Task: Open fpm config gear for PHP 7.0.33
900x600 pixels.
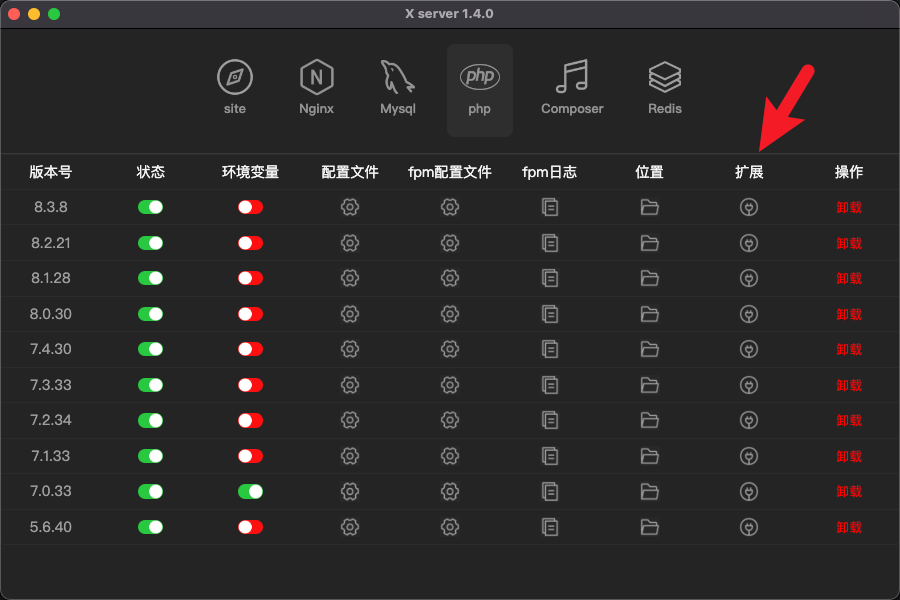Action: (x=450, y=491)
